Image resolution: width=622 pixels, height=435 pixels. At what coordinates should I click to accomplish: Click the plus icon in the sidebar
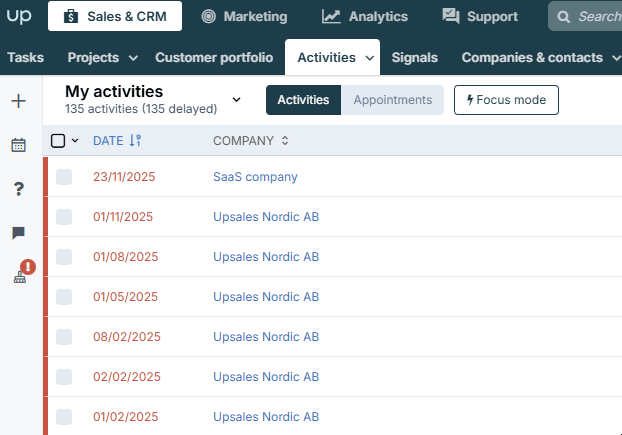tap(18, 101)
